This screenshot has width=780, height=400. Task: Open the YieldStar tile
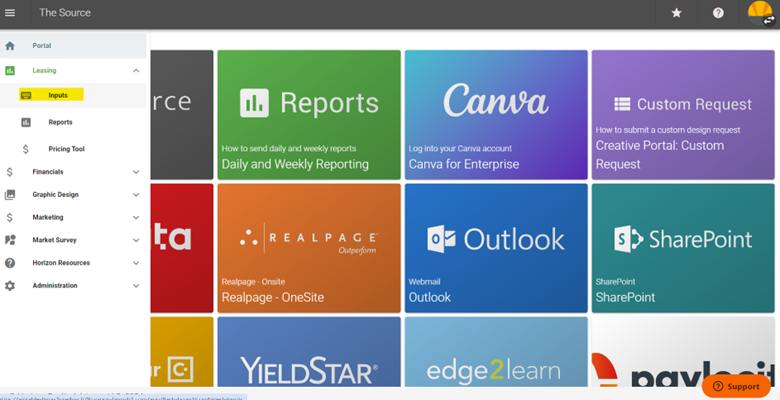click(x=309, y=352)
